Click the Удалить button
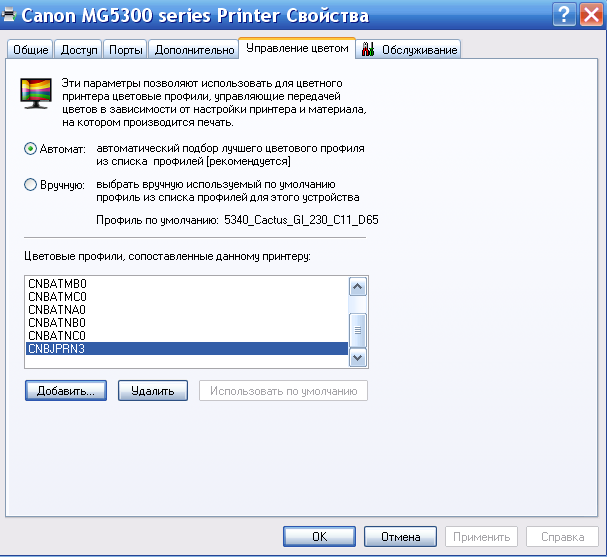The width and height of the screenshot is (607, 557). (x=153, y=391)
